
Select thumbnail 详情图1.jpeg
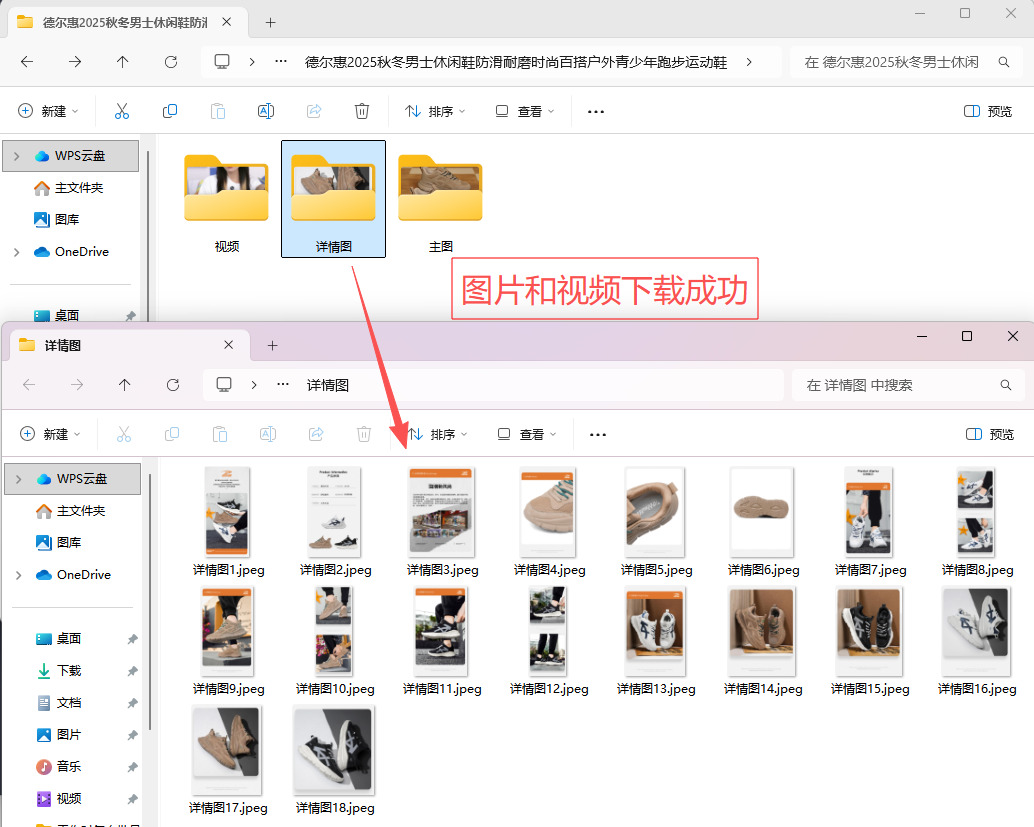click(228, 522)
